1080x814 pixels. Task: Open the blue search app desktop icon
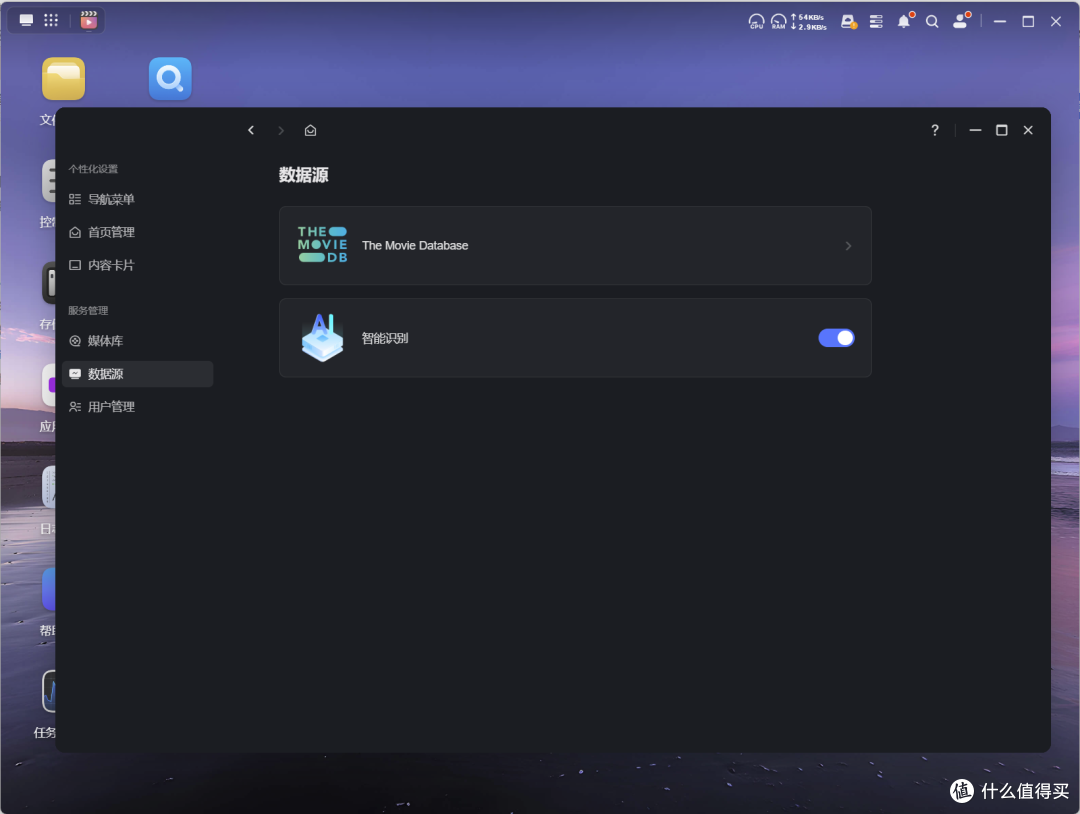170,79
